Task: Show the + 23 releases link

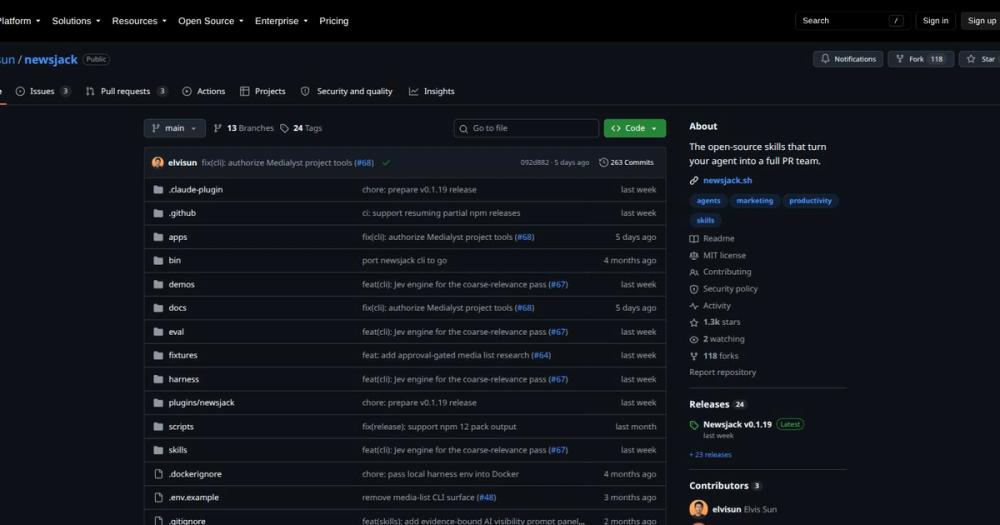Action: point(710,455)
